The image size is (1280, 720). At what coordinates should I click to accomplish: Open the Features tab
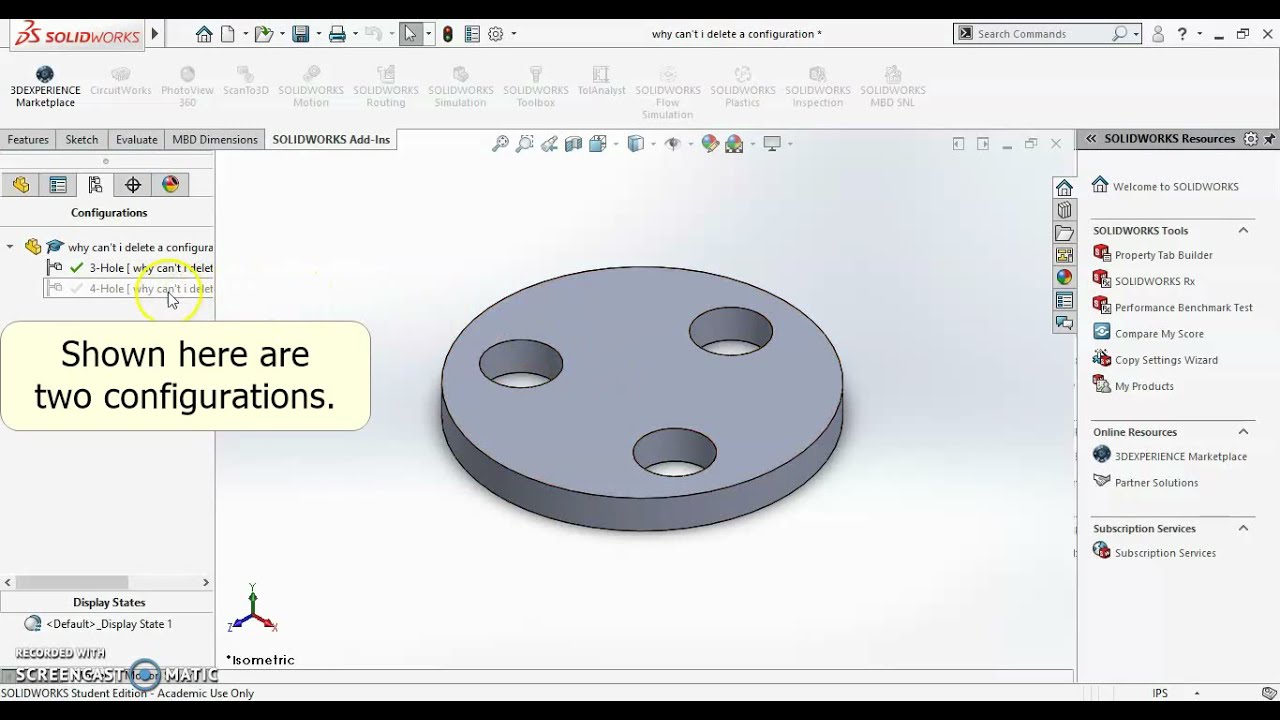pyautogui.click(x=28, y=140)
